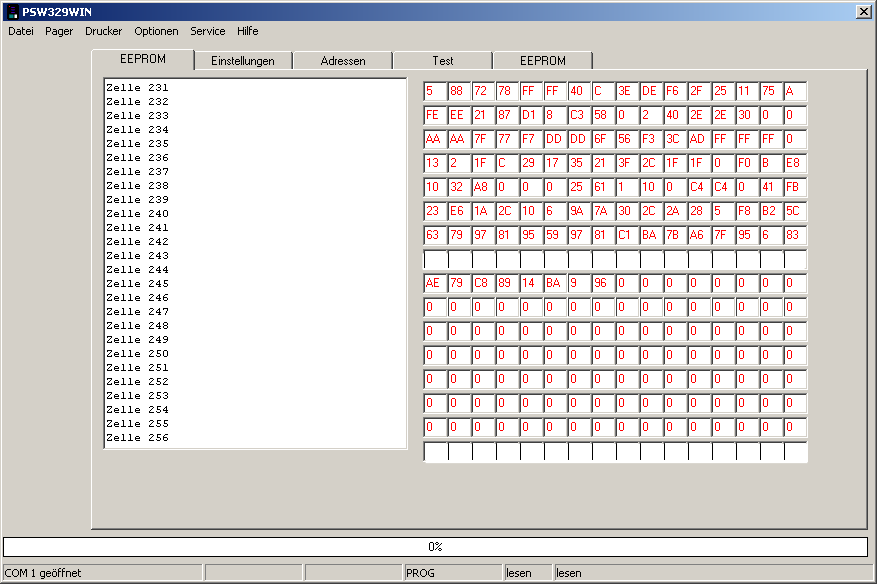This screenshot has width=877, height=584.
Task: Open the Datei menu
Action: (21, 31)
